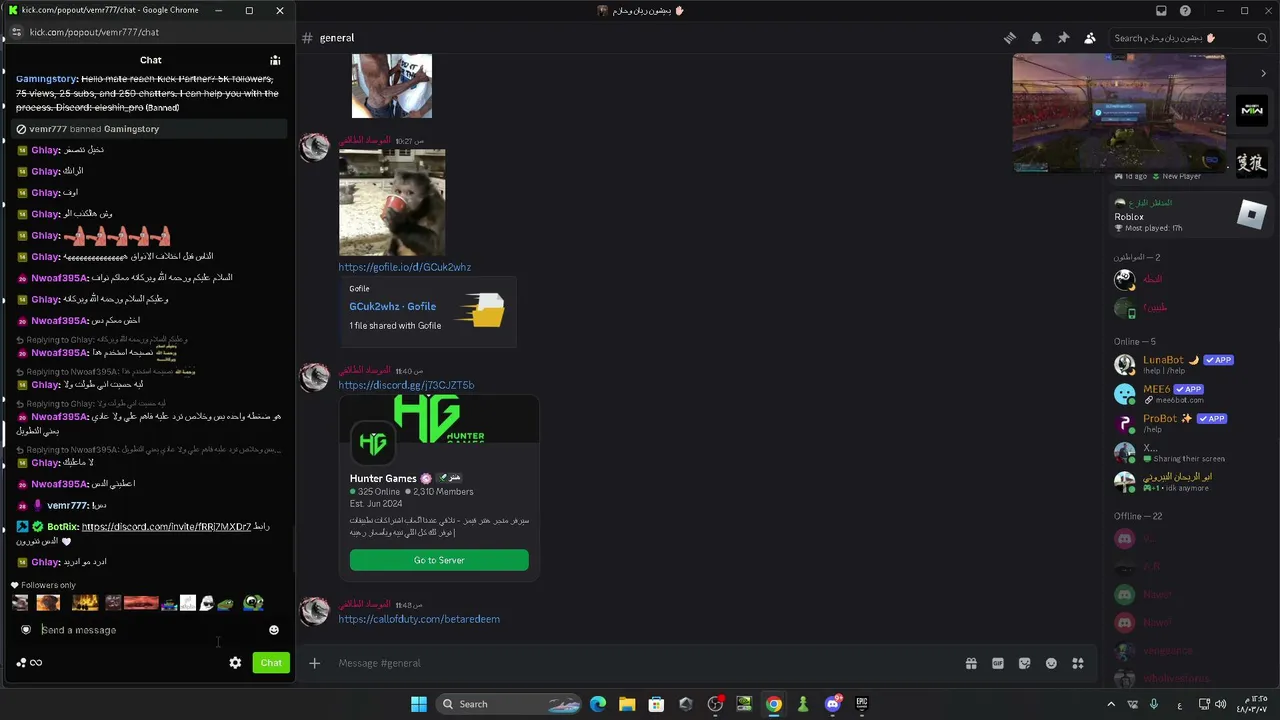Open the Roblox activity card

[1191, 215]
